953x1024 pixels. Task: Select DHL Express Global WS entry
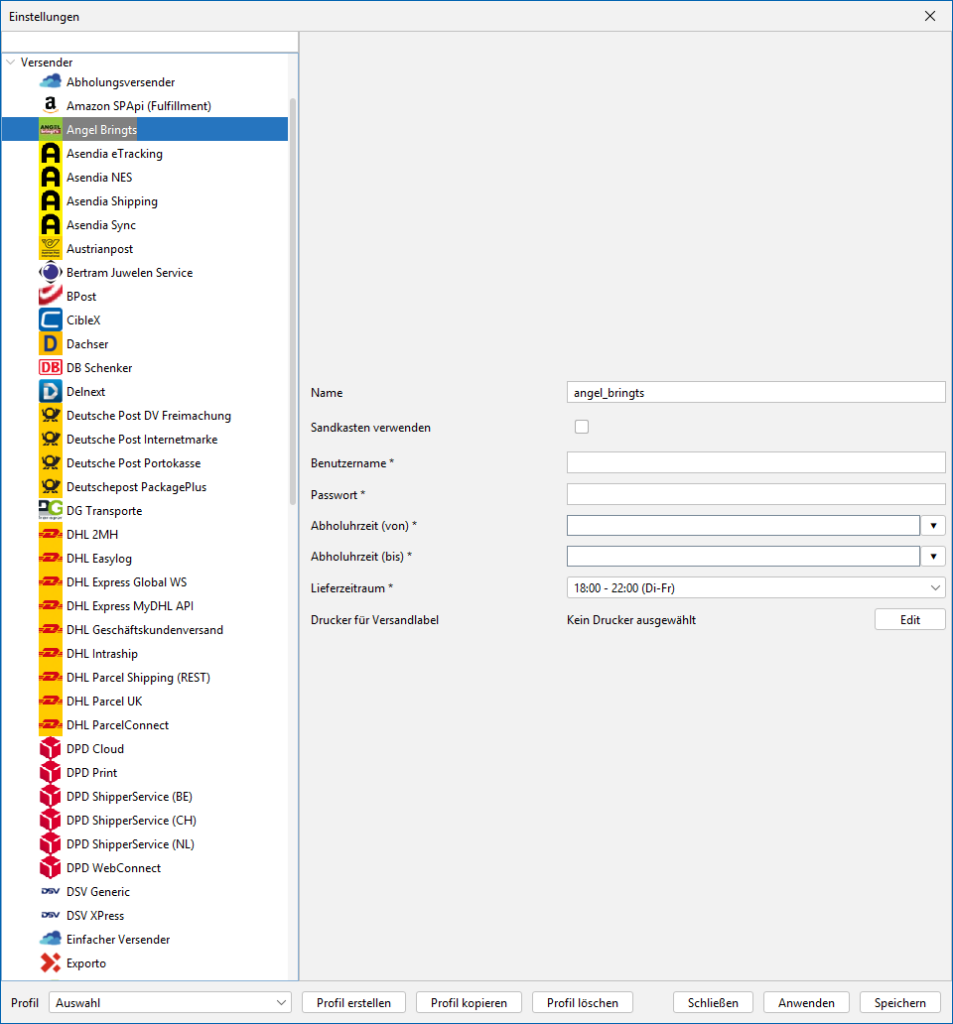click(x=126, y=582)
